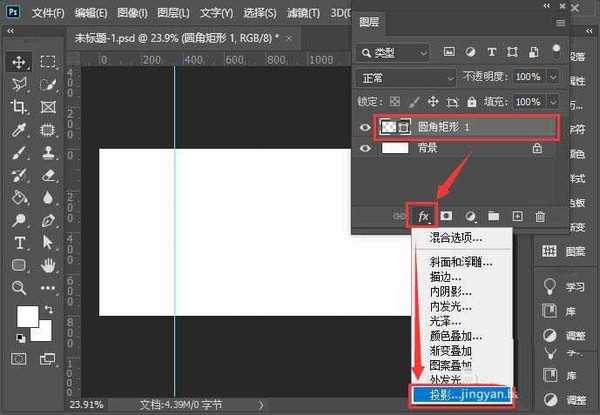Image resolution: width=600 pixels, height=415 pixels.
Task: Select the Hand tool
Action: (48, 265)
